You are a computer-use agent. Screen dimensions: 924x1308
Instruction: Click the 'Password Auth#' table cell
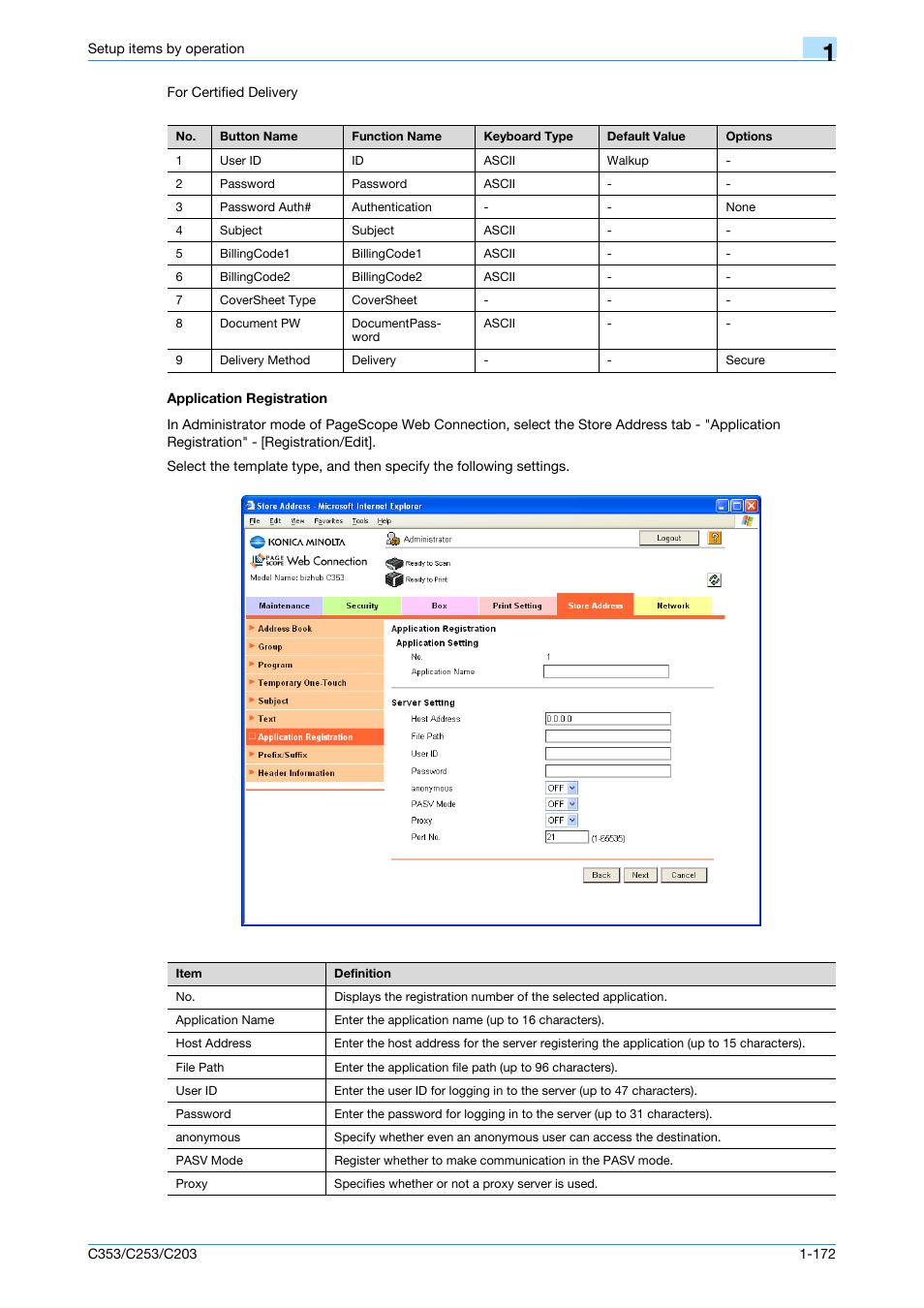278,207
